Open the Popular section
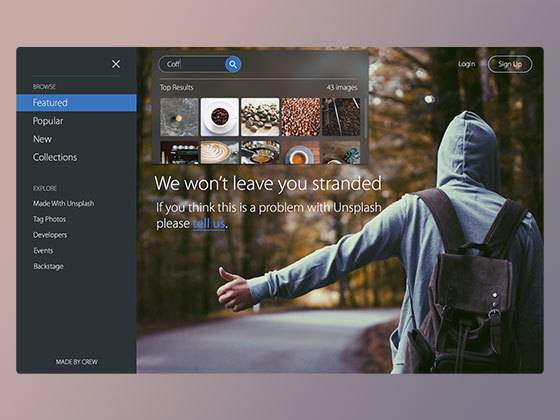The height and width of the screenshot is (420, 560). pos(48,121)
